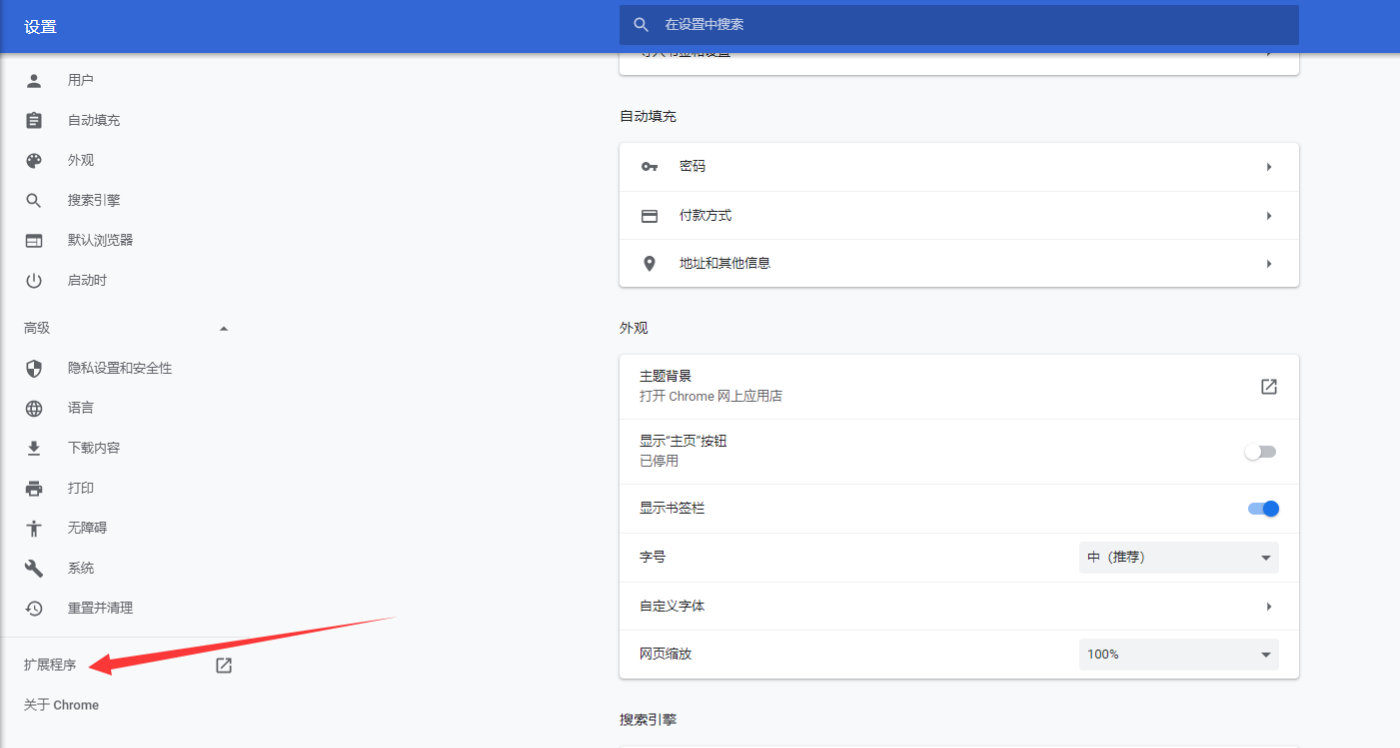
Task: Click the location pin icon in 地址和其他信息 row
Action: 649,264
